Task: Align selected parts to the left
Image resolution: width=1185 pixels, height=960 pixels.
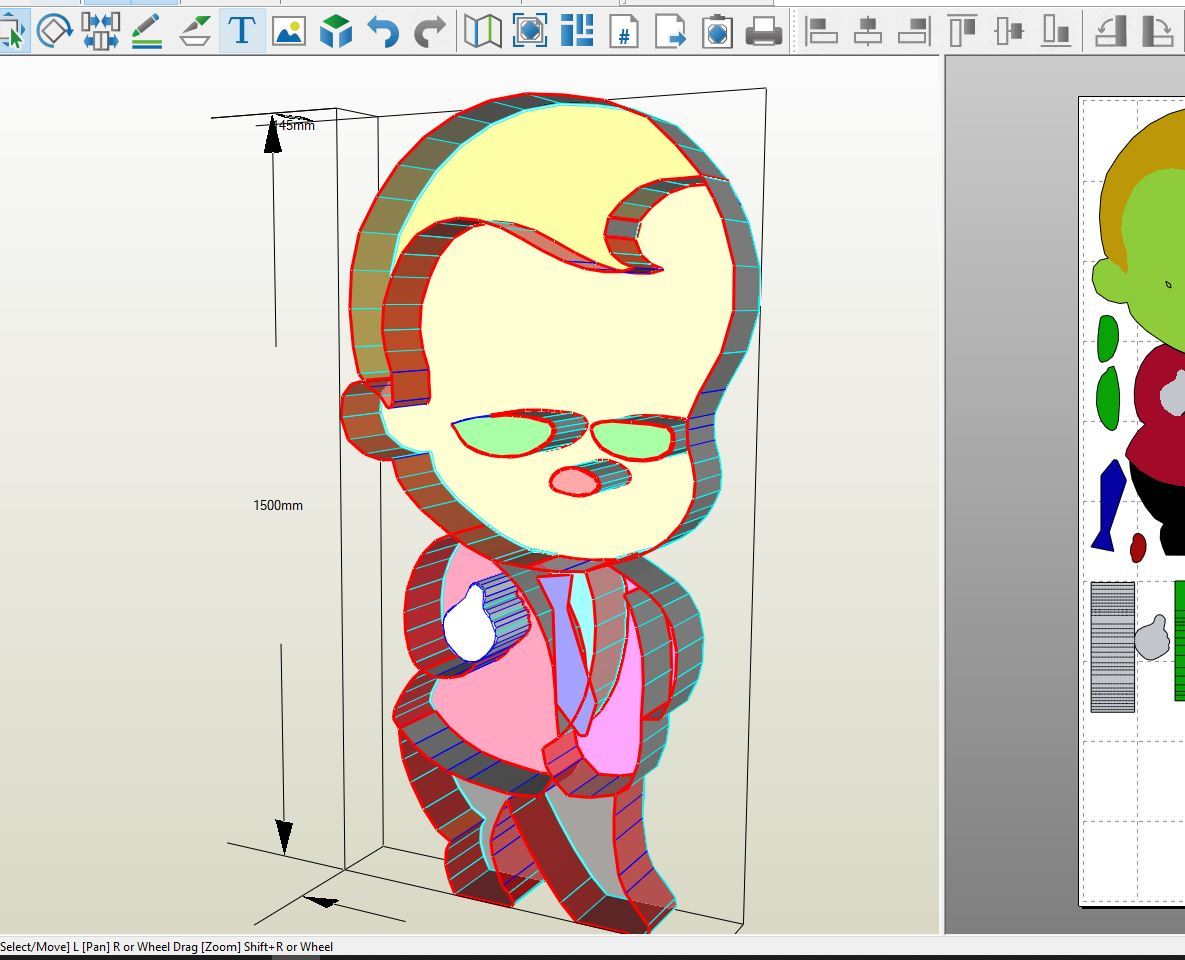Action: (x=821, y=32)
